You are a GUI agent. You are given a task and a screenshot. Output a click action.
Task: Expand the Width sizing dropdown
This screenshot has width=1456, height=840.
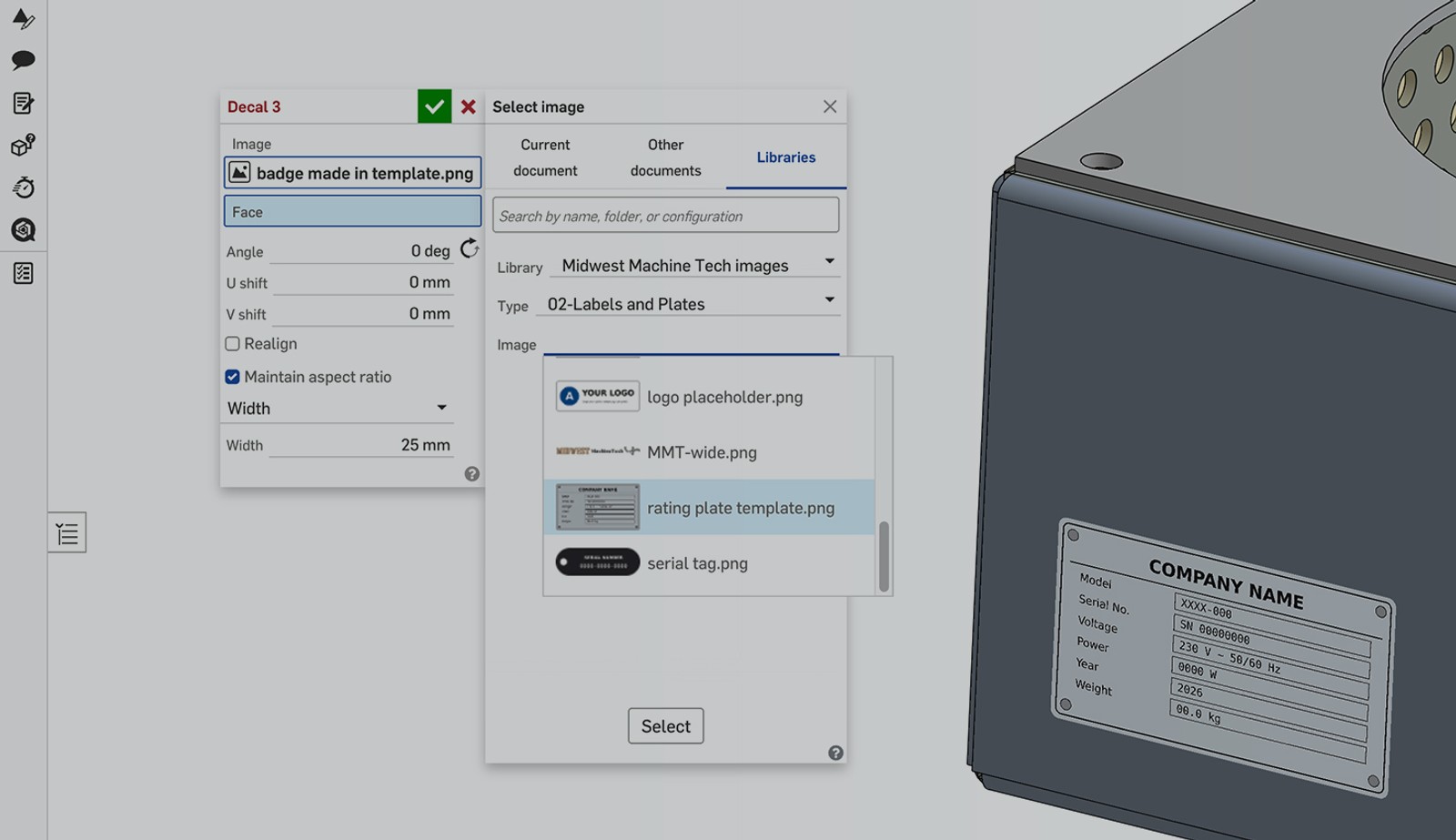339,409
